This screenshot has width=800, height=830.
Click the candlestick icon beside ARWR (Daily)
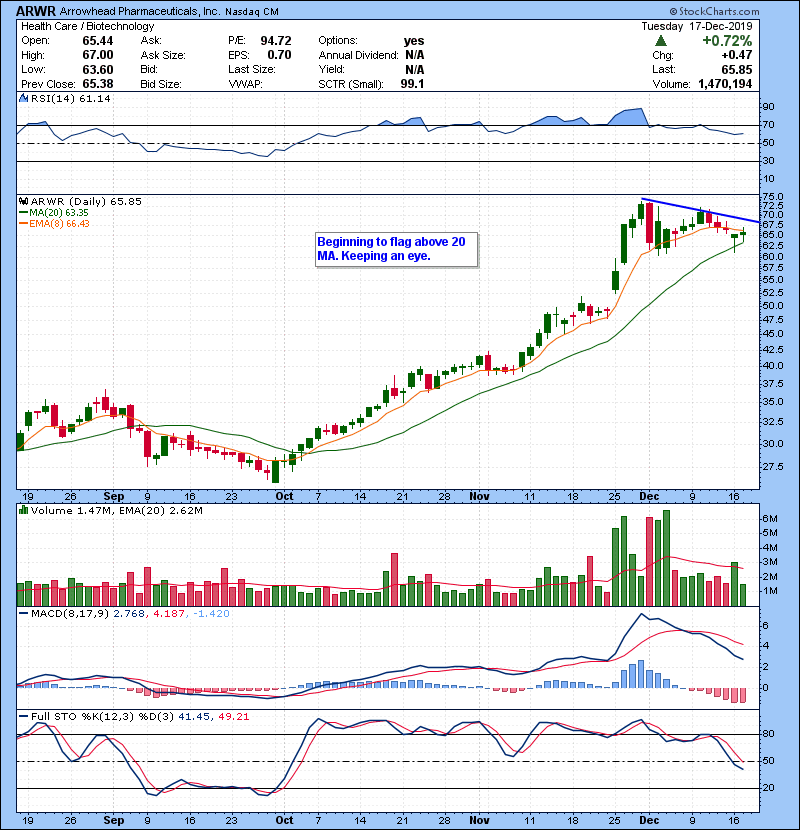pos(22,201)
